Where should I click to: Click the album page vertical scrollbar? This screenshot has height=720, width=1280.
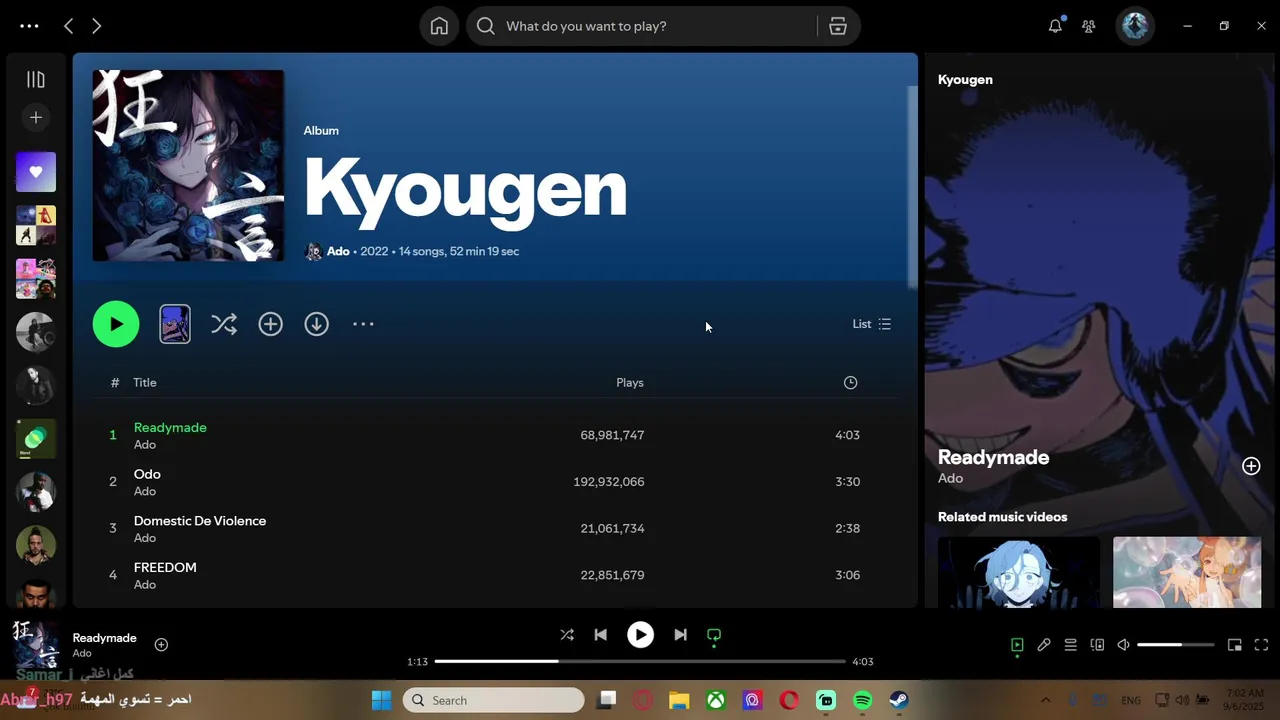point(912,188)
